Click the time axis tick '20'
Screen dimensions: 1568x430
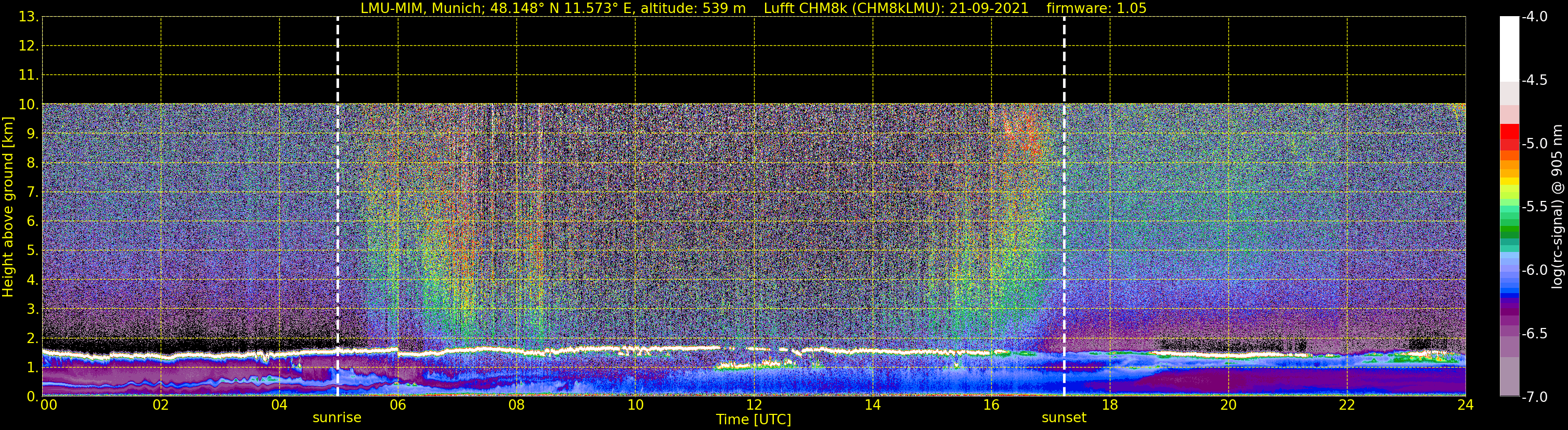pos(1229,405)
